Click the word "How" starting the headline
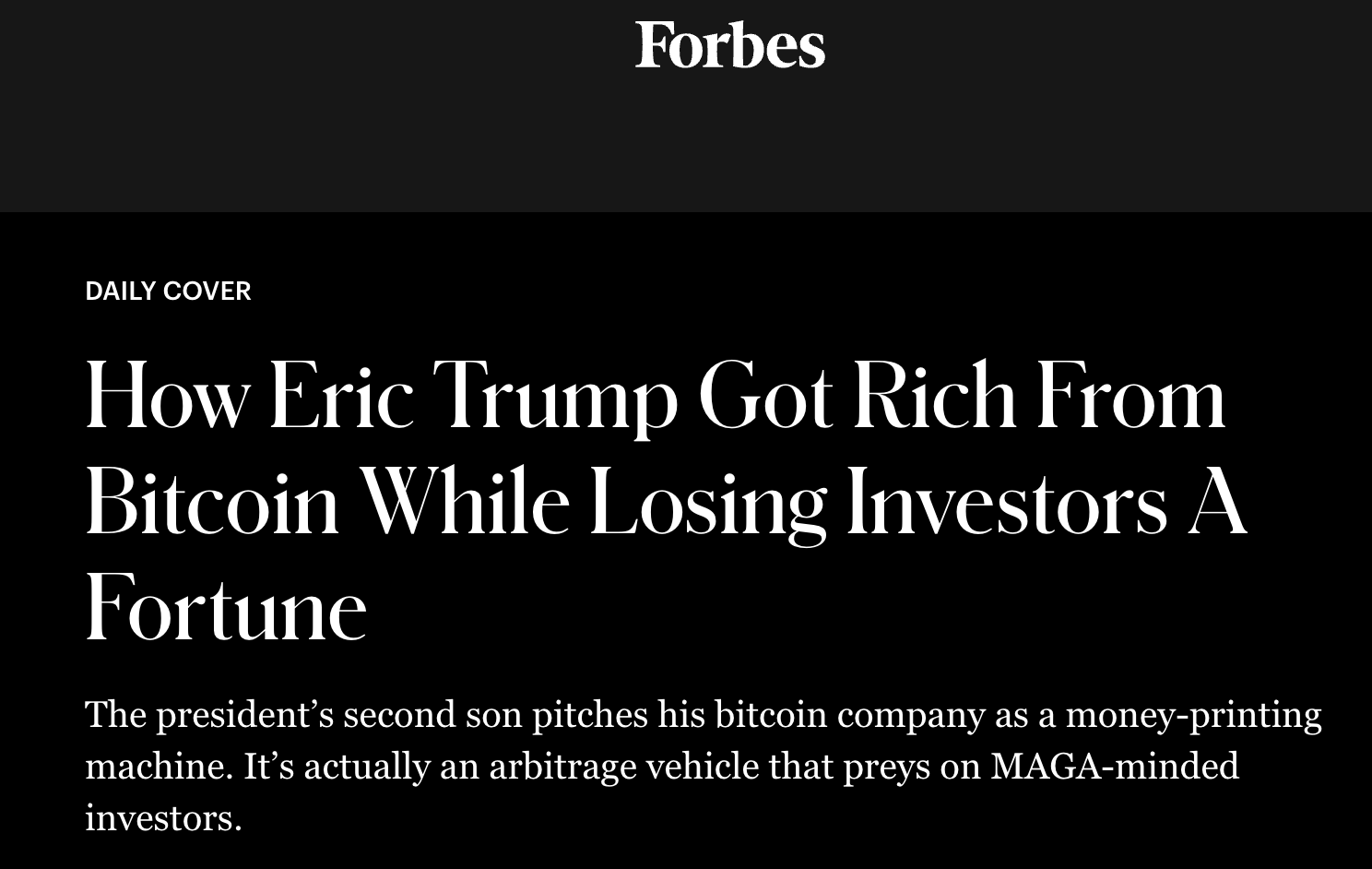Image resolution: width=1372 pixels, height=869 pixels. 166,398
